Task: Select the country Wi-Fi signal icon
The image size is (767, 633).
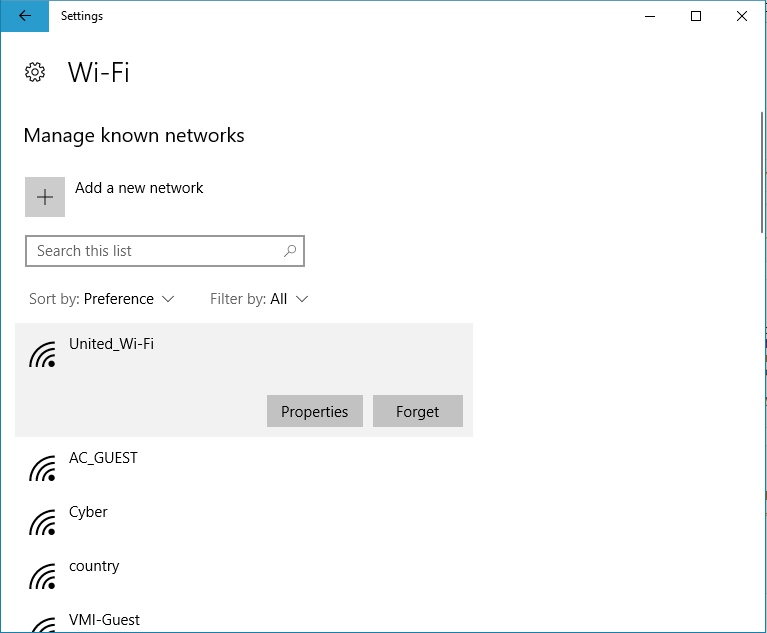Action: [43, 577]
